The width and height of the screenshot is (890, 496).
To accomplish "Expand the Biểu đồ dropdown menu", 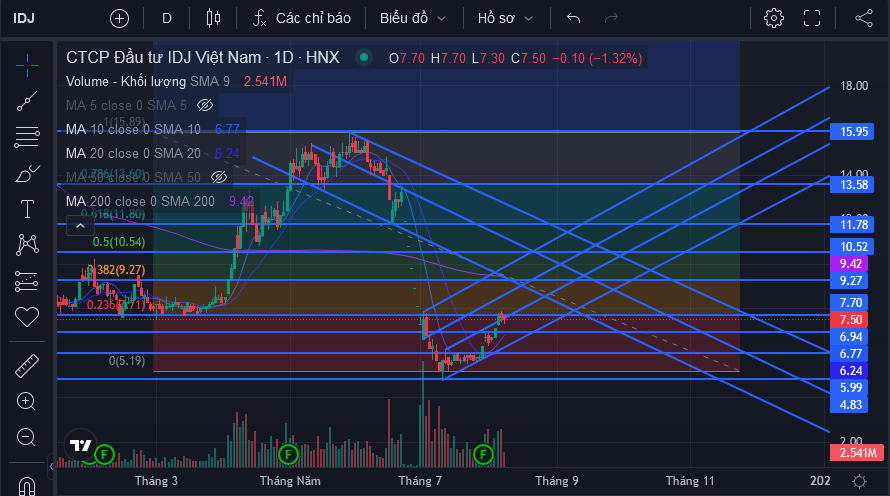I will (x=413, y=19).
